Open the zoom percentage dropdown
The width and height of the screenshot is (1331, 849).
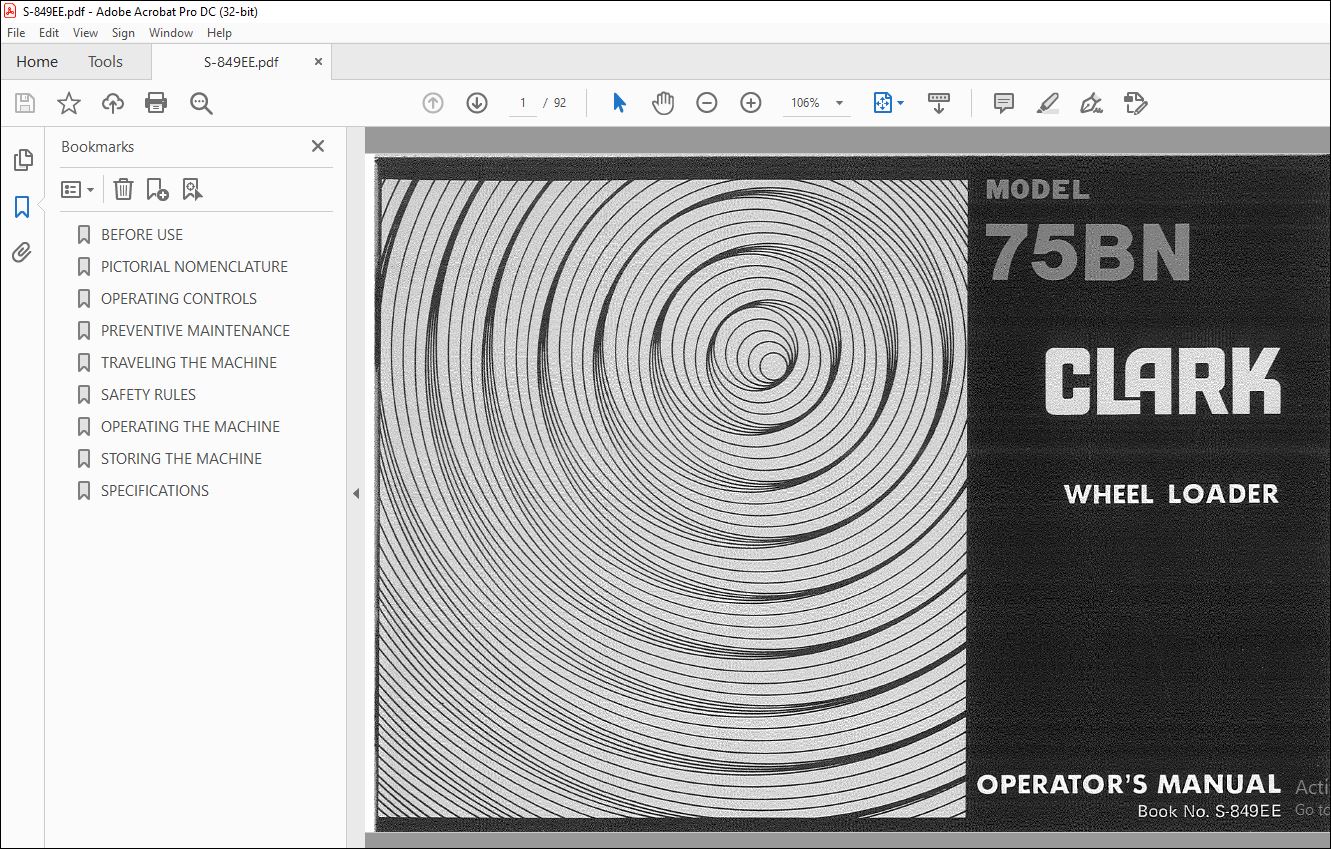[x=839, y=103]
